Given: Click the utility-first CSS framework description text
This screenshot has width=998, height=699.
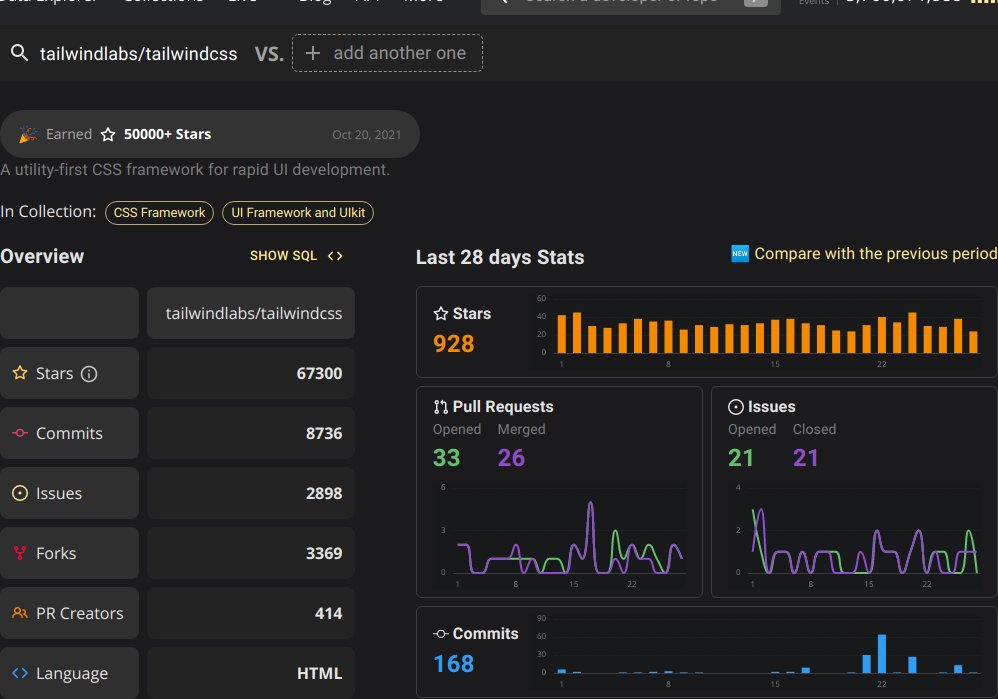Looking at the screenshot, I should [195, 170].
